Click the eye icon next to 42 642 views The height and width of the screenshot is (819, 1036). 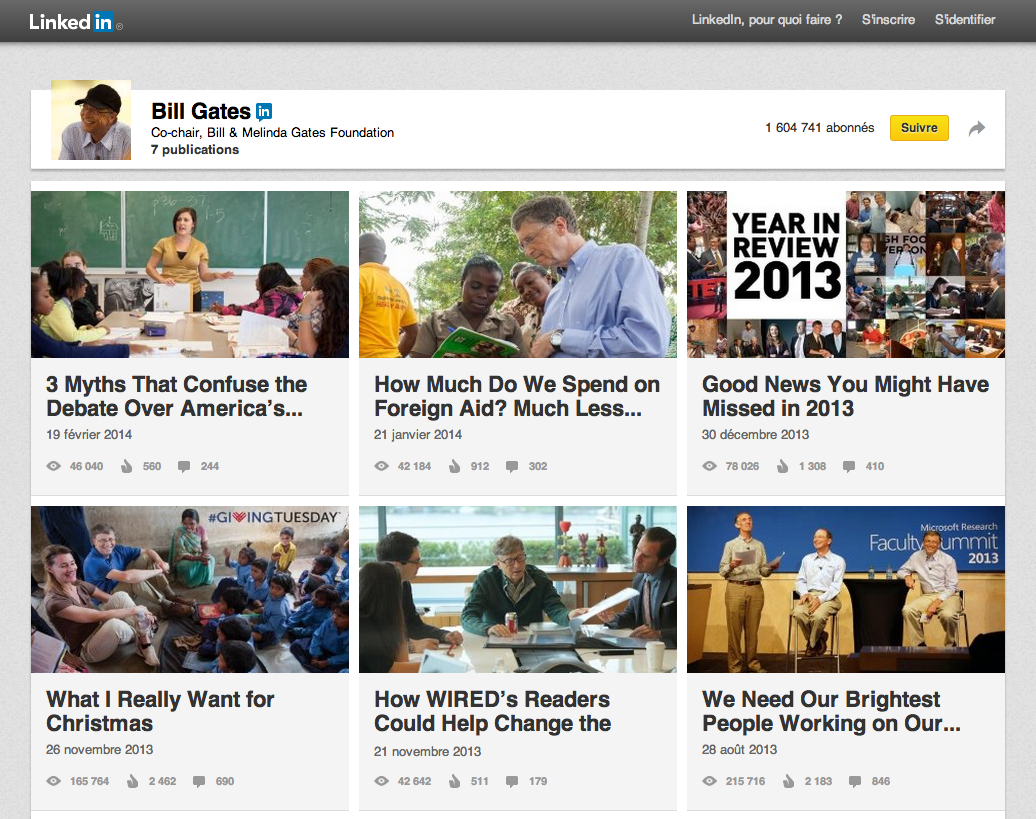(x=381, y=781)
